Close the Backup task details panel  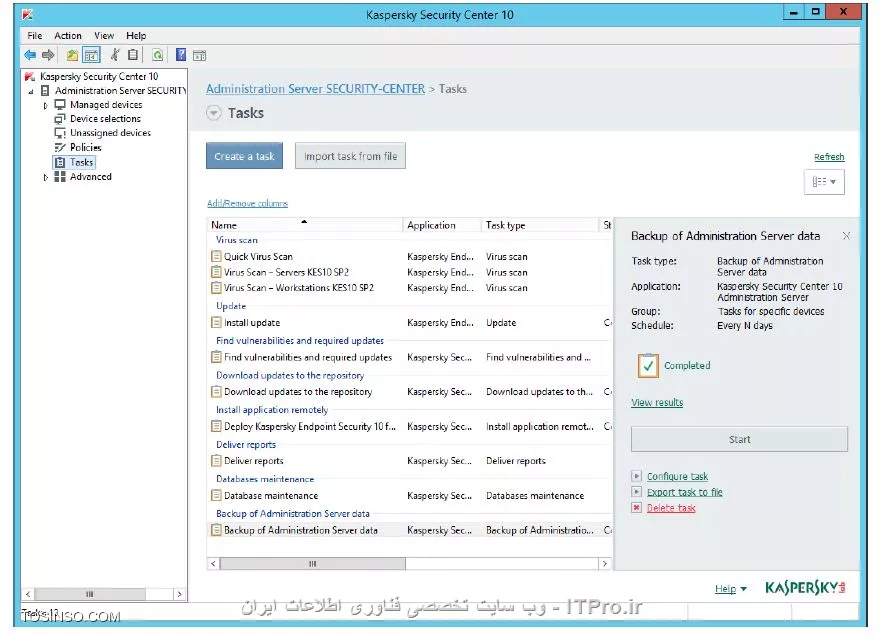tap(846, 236)
